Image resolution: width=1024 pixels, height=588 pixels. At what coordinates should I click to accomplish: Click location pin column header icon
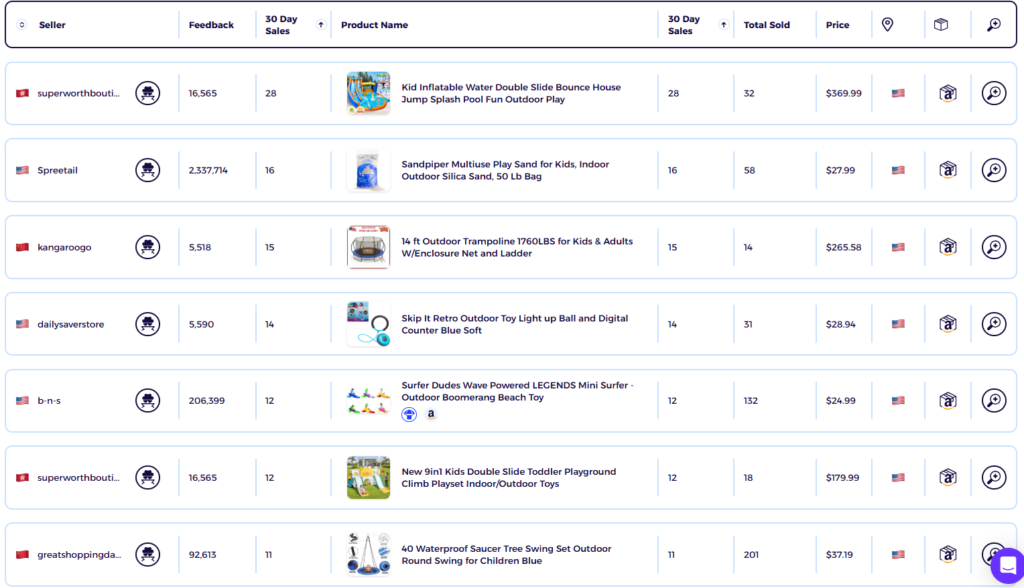point(888,25)
